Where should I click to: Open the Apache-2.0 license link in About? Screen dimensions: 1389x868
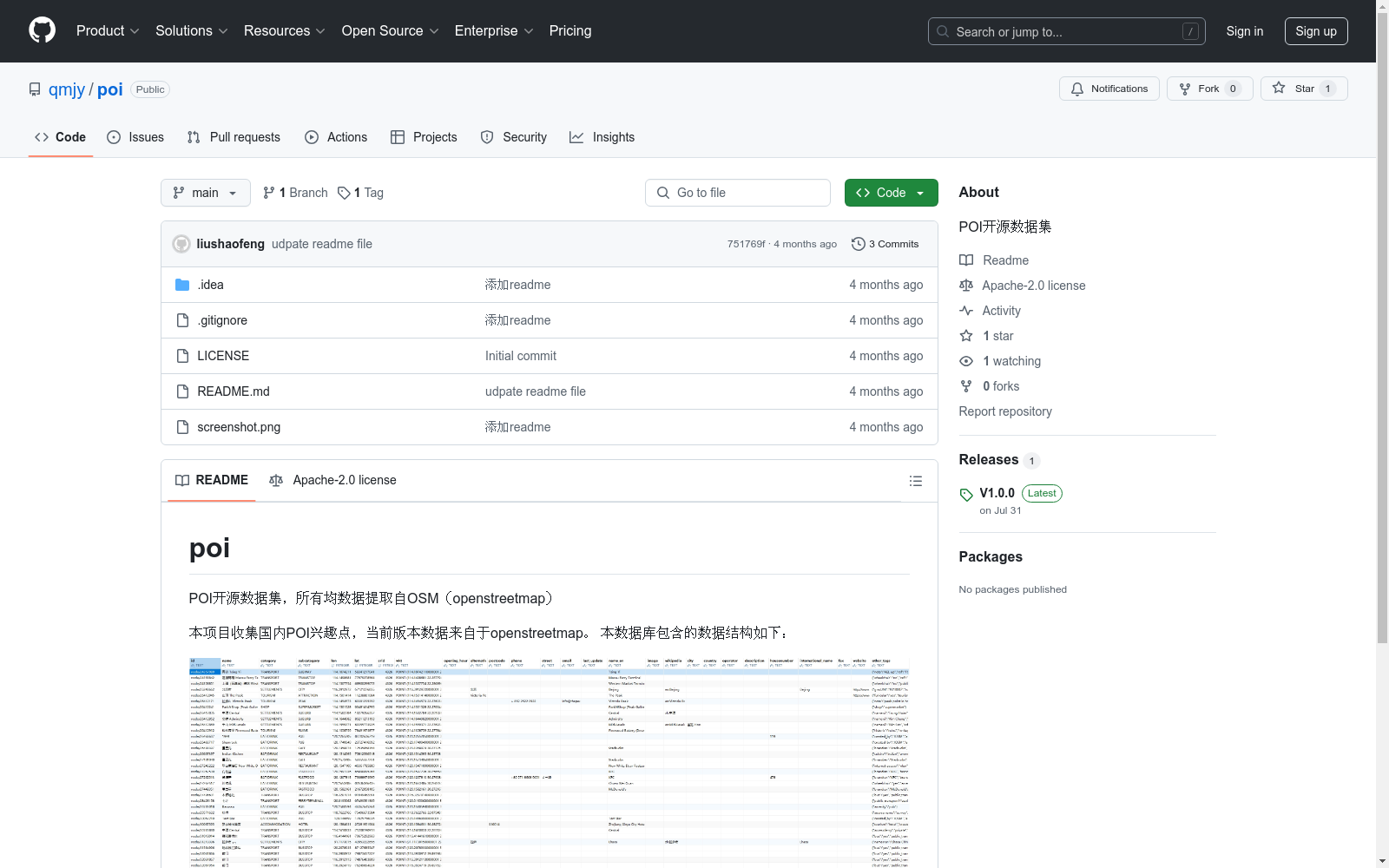click(x=1022, y=286)
